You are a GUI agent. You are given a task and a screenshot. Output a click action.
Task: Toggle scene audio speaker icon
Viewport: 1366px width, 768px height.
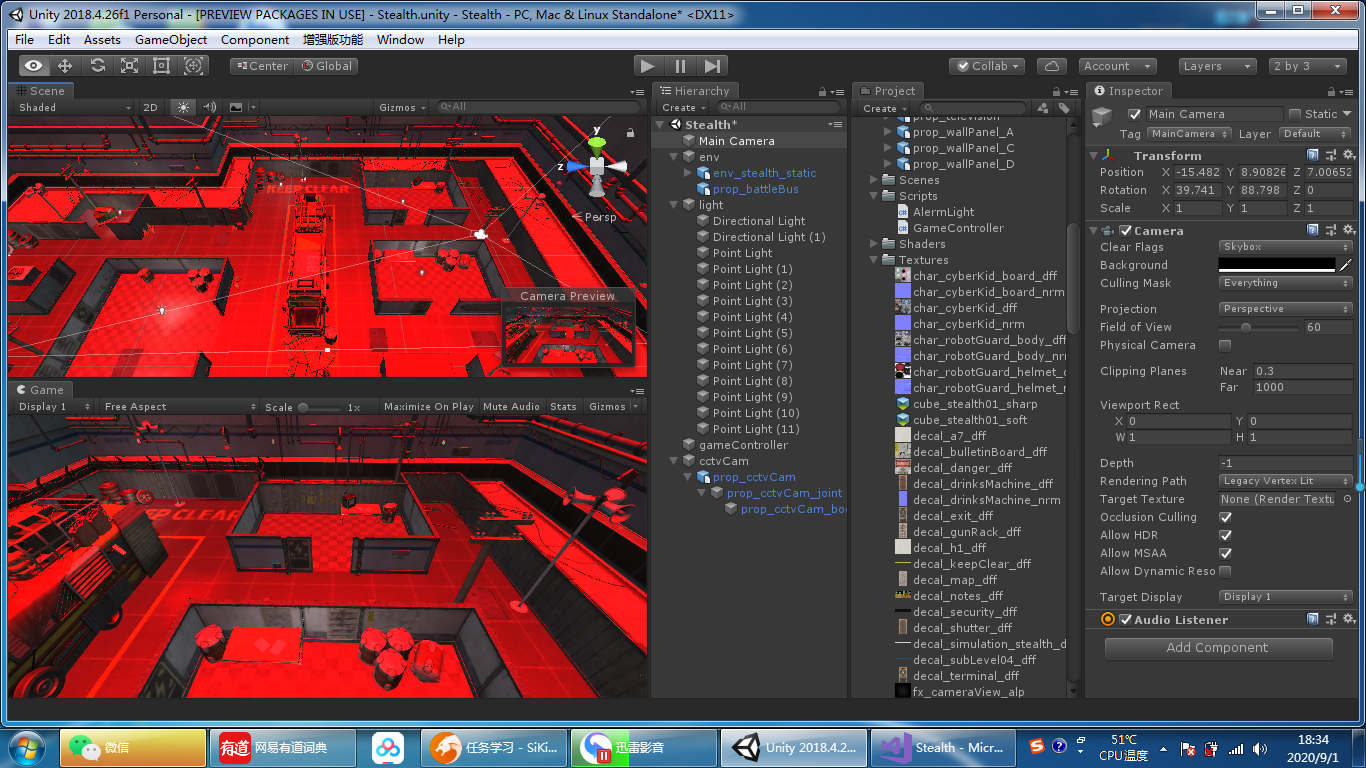pos(209,107)
